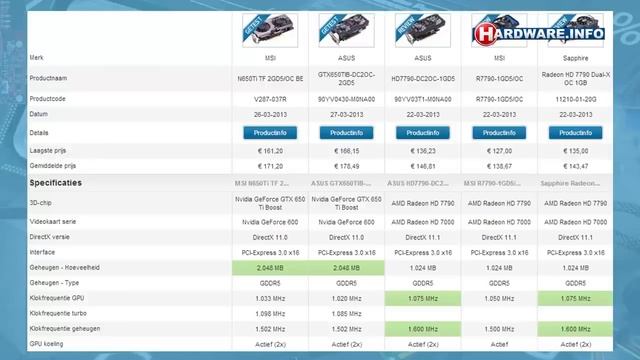Click column header ASUS GTX650TIB-...
Viewport: 640px width, 360px height.
tap(341, 184)
